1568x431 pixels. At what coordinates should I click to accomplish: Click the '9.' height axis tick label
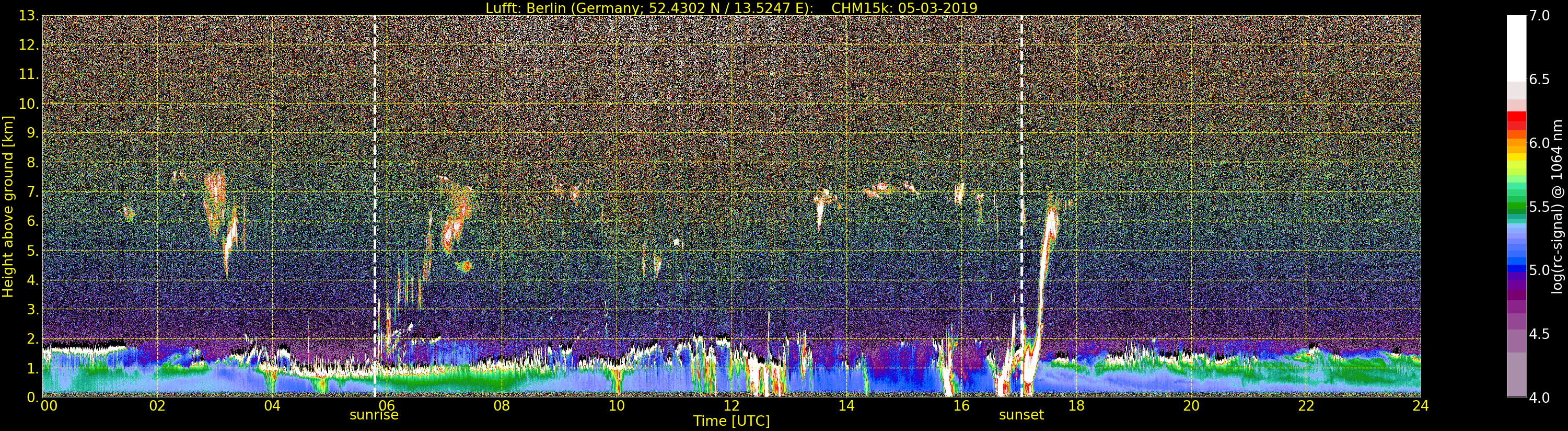33,133
